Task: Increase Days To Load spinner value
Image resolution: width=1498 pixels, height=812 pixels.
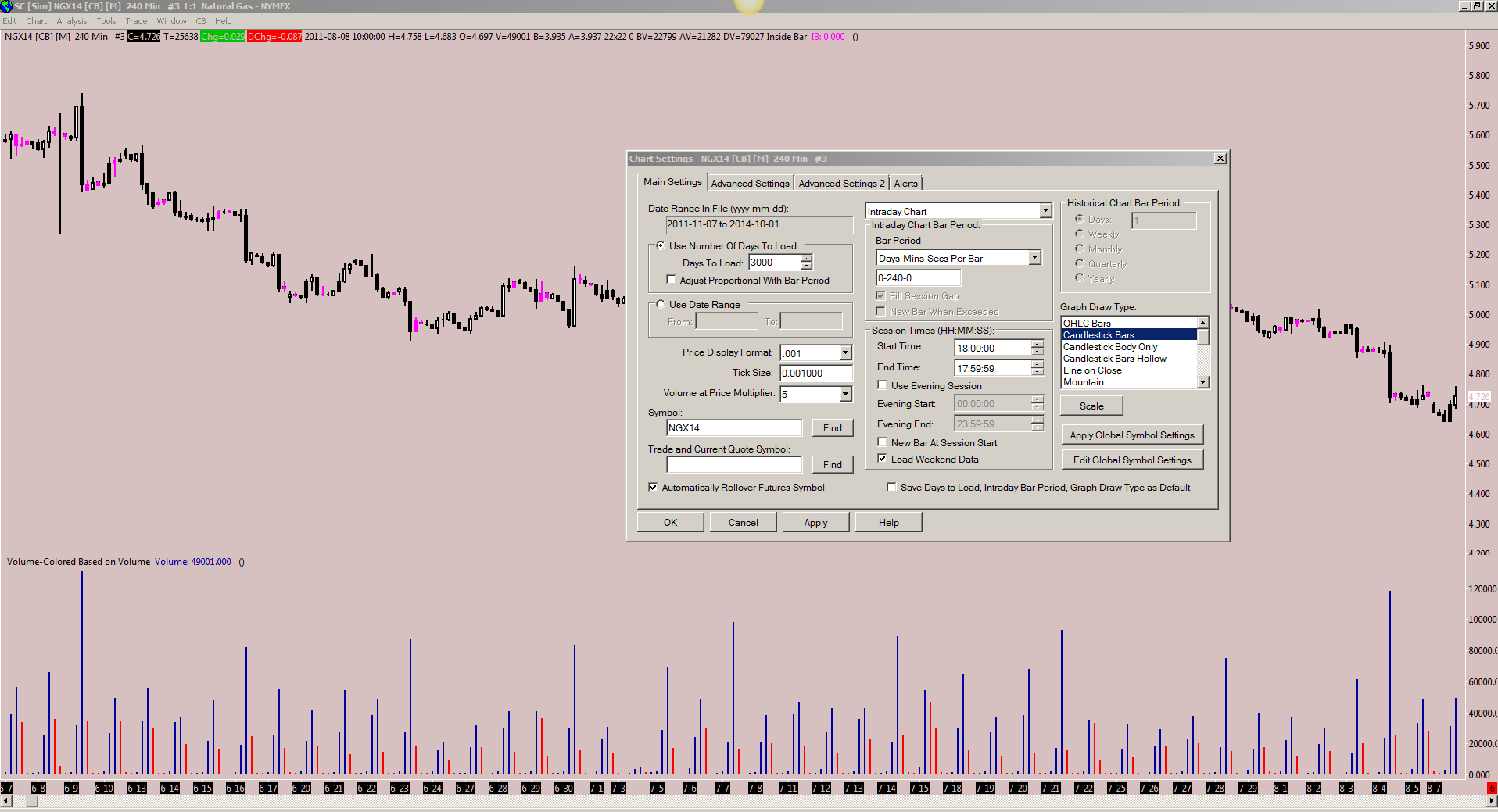Action: point(806,259)
